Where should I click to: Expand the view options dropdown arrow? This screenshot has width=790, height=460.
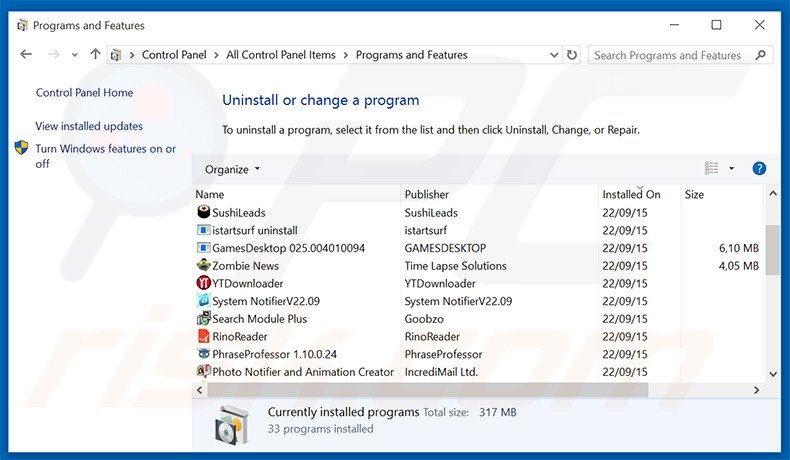(x=732, y=168)
